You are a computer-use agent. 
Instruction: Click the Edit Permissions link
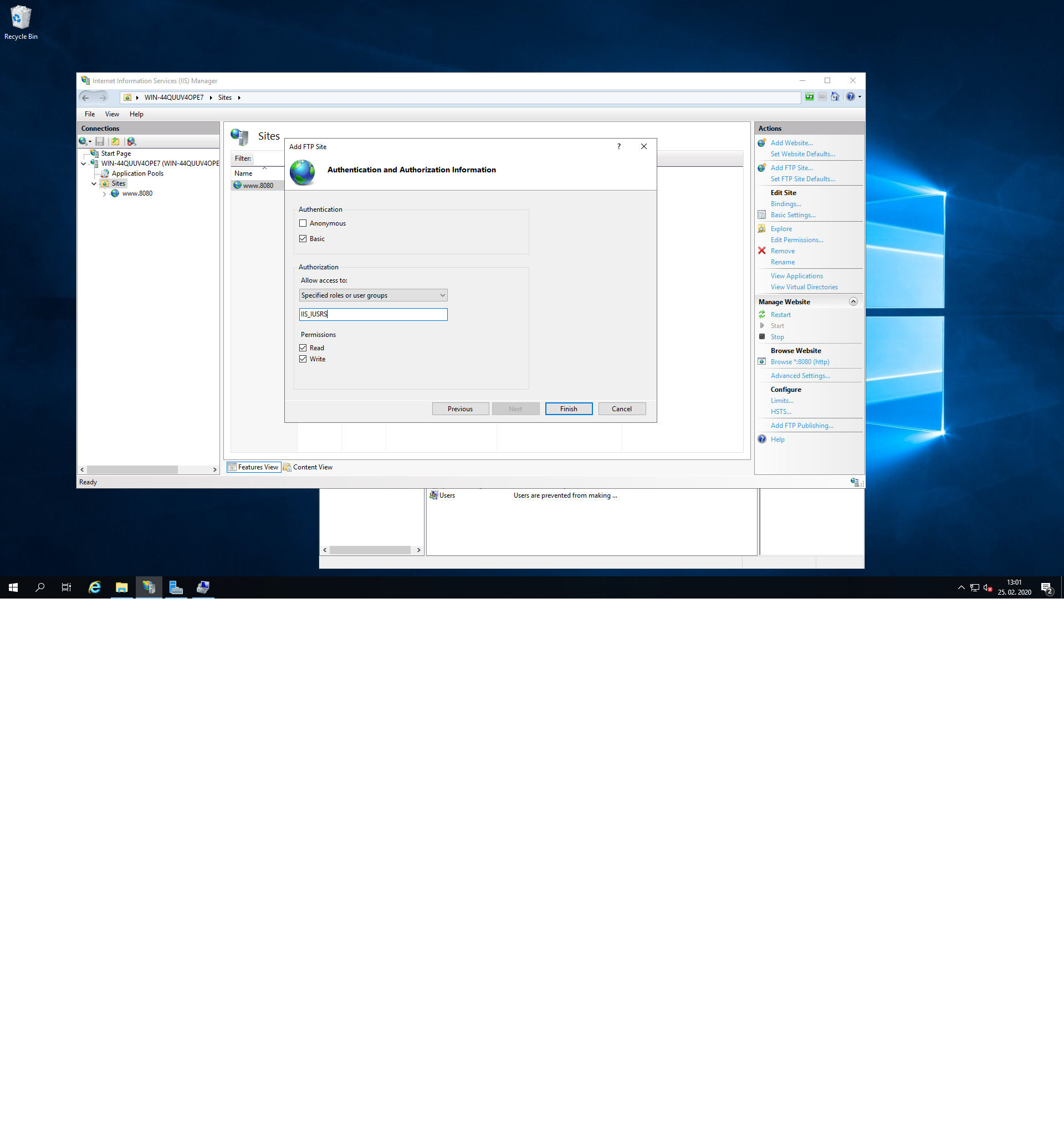[x=797, y=241]
